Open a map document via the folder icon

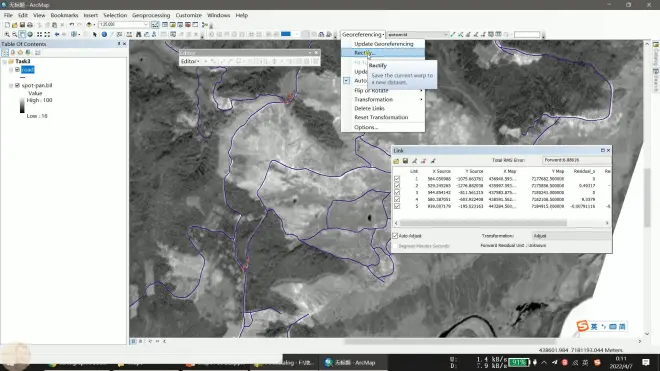click(14, 25)
